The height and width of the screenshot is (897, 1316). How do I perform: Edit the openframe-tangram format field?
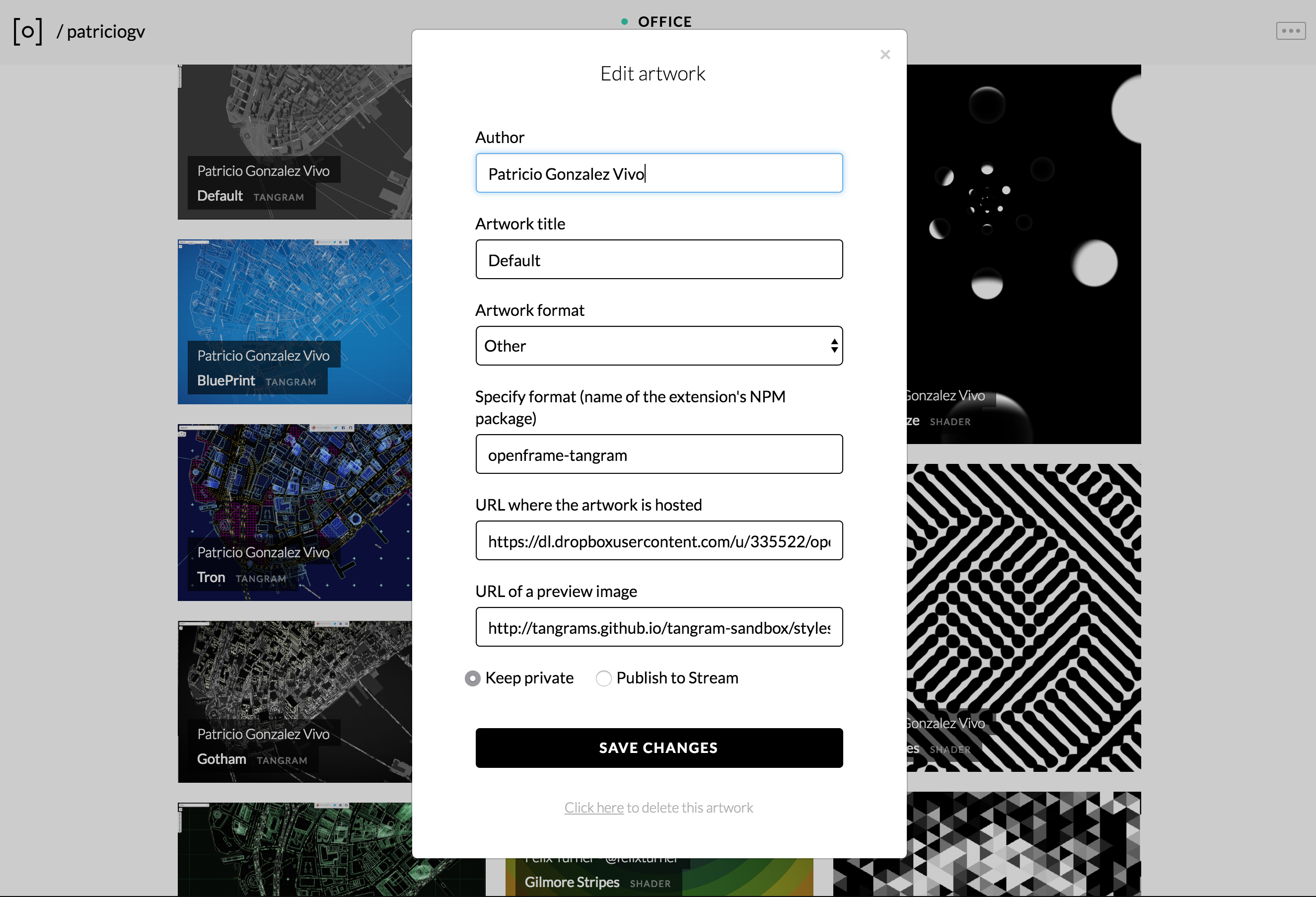(x=658, y=455)
